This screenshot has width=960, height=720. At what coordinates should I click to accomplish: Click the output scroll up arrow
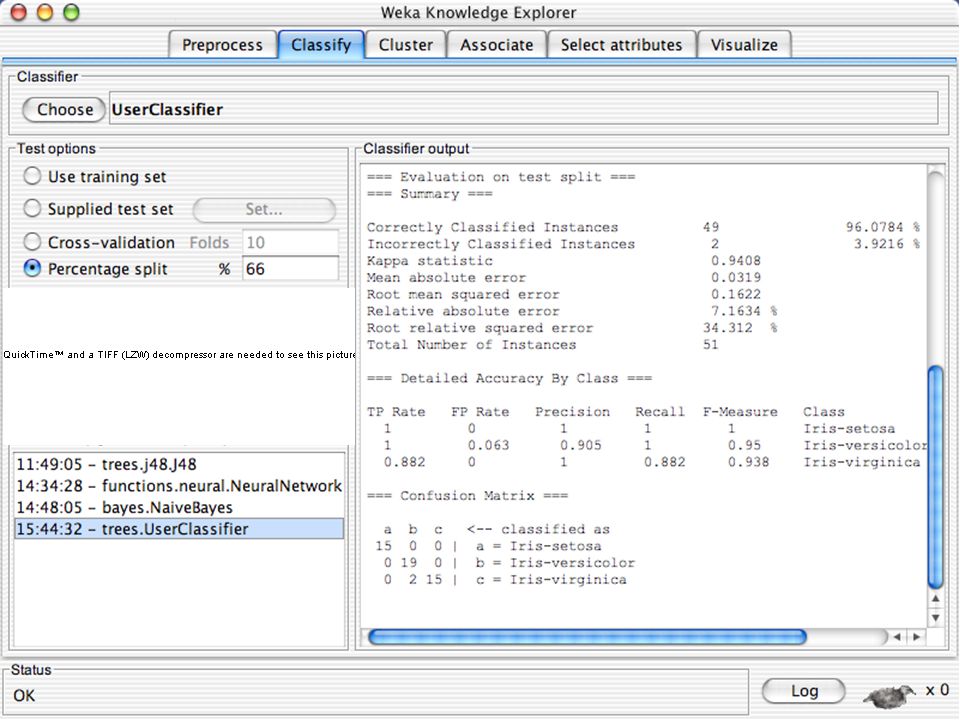[936, 598]
